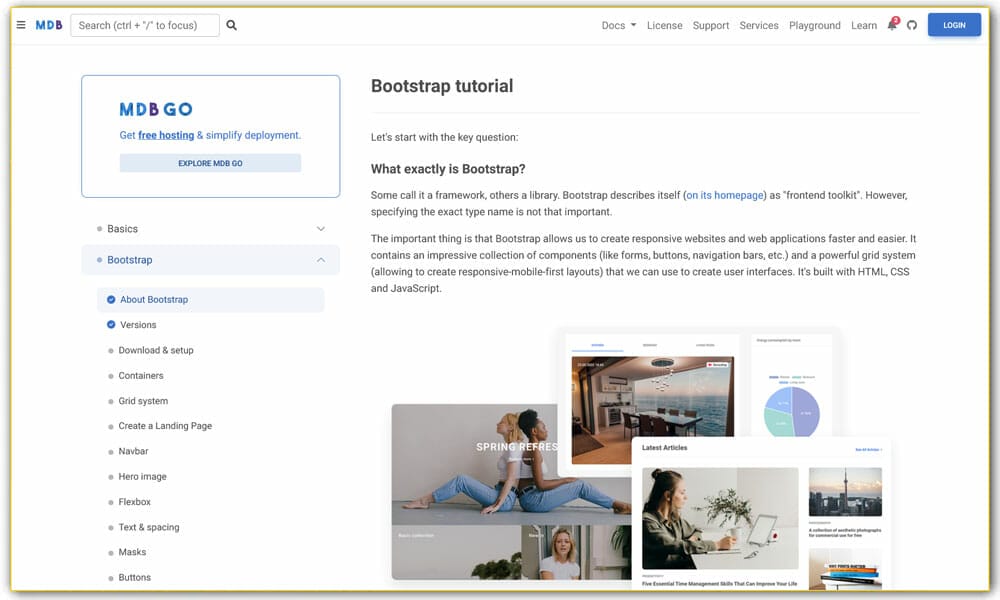Open the Flexbox lesson
The image size is (1000, 600).
coord(135,502)
